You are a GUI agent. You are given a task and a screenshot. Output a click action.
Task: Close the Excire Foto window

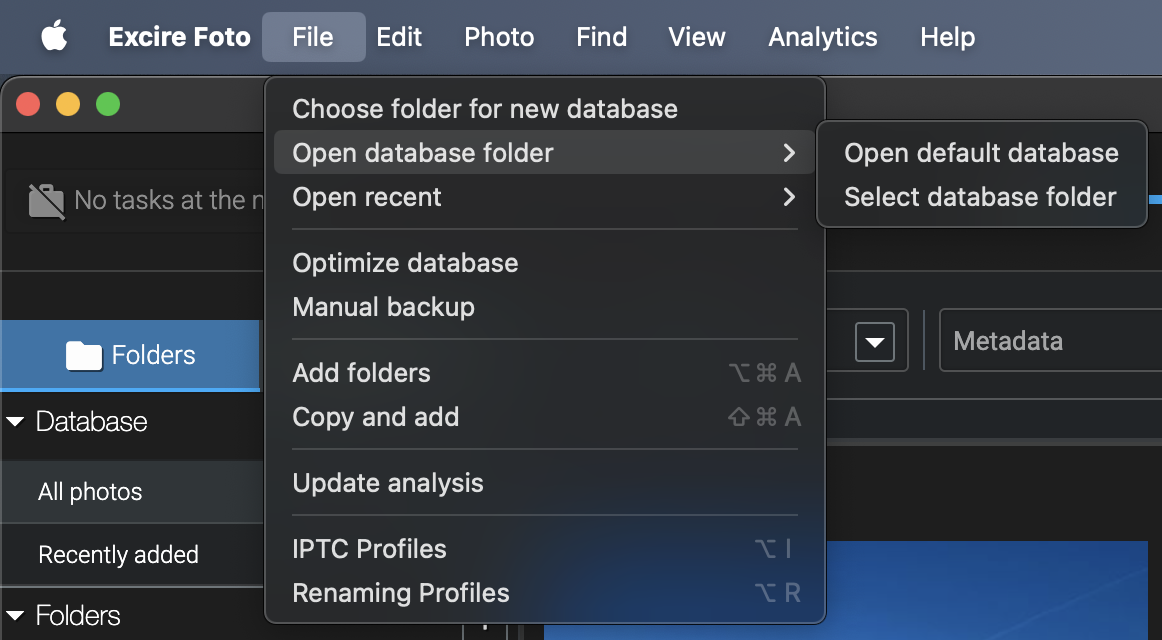(x=28, y=104)
